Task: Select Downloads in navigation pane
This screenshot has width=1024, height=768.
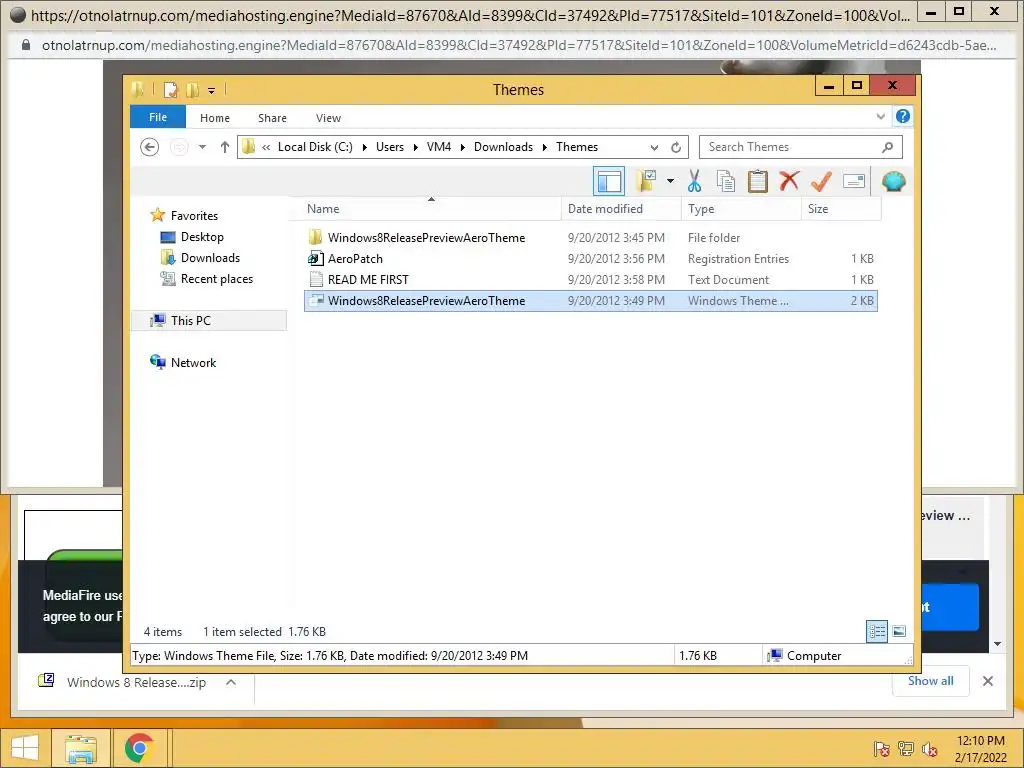Action: click(x=200, y=257)
